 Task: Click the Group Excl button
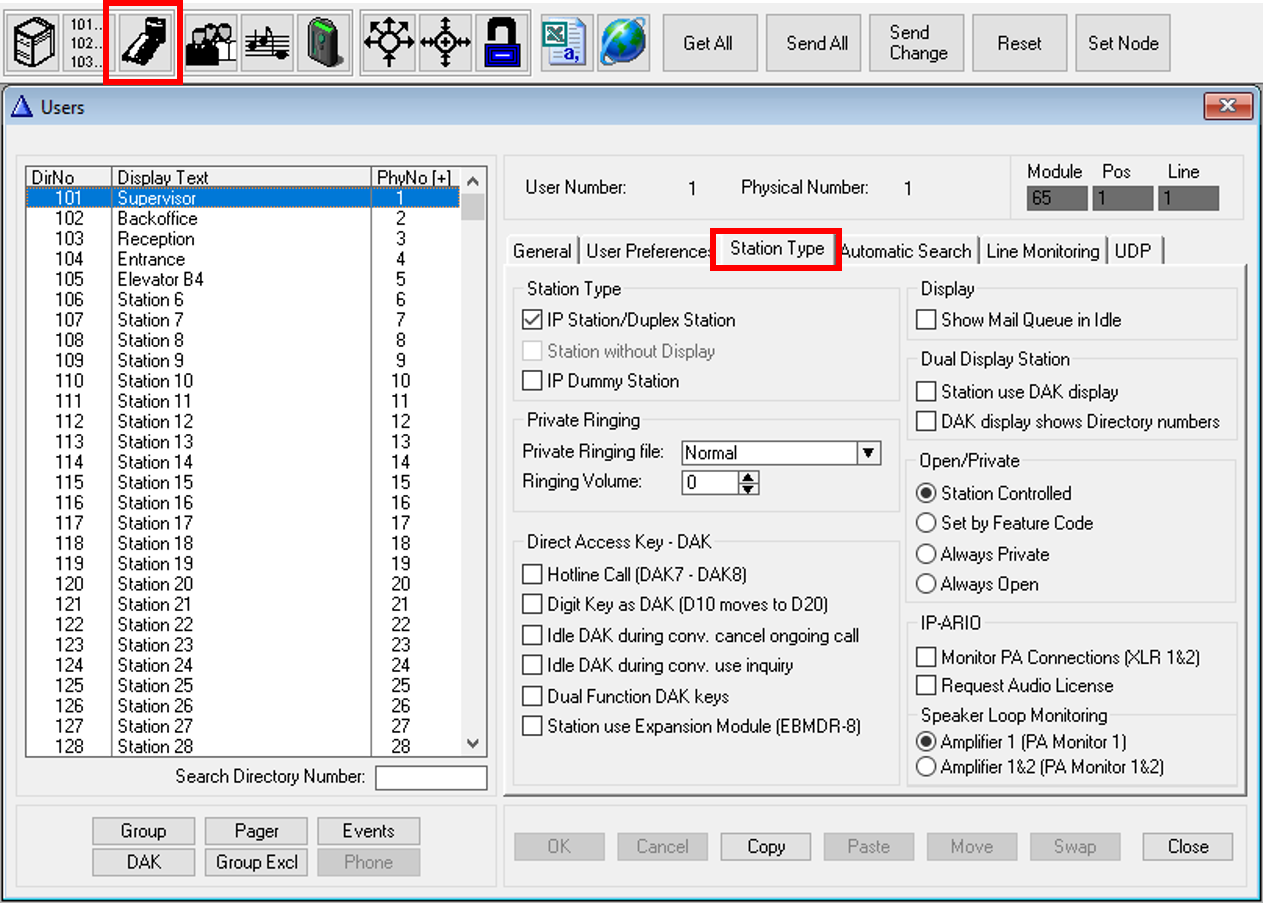point(257,862)
